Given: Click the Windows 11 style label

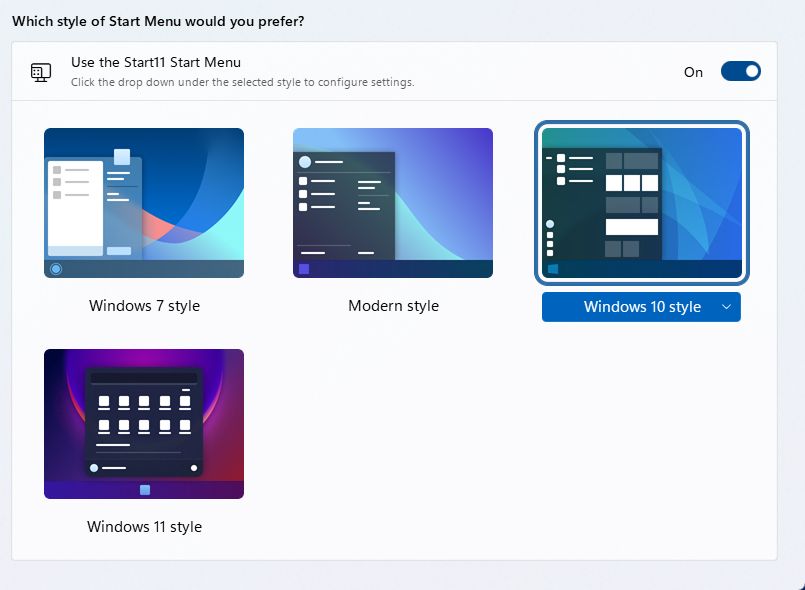Looking at the screenshot, I should tap(144, 527).
